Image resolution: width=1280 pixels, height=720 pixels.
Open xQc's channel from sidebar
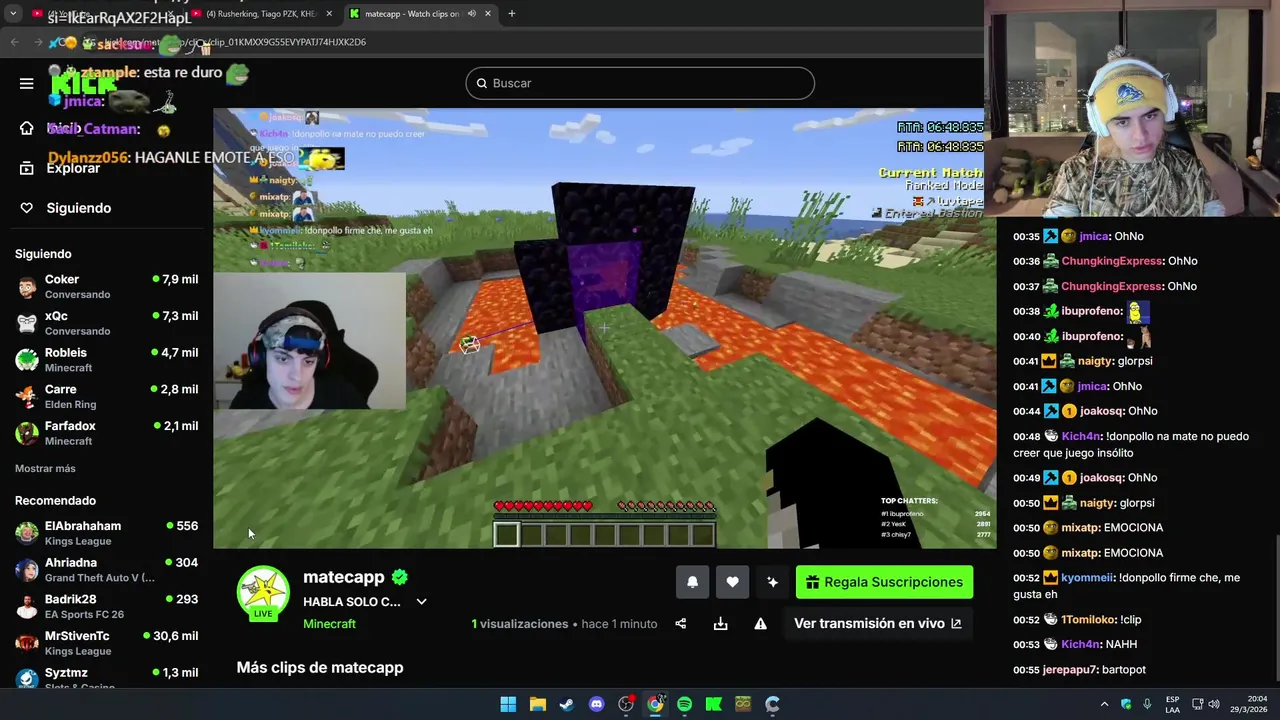tap(106, 323)
